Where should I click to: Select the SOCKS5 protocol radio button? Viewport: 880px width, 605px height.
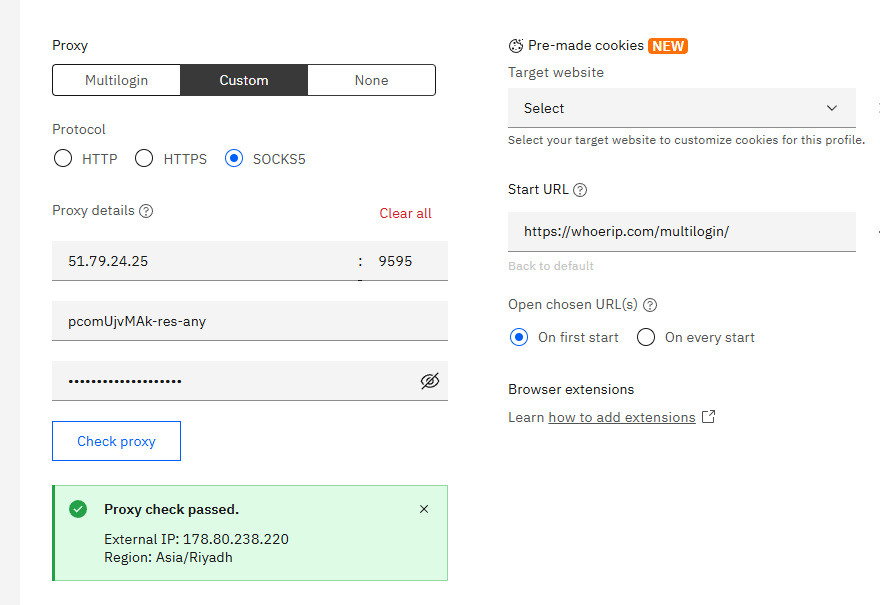point(234,158)
